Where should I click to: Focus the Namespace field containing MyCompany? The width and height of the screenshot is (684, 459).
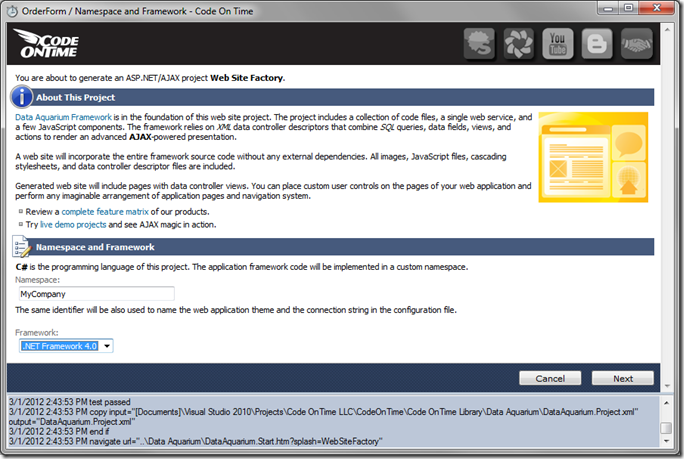tap(96, 294)
